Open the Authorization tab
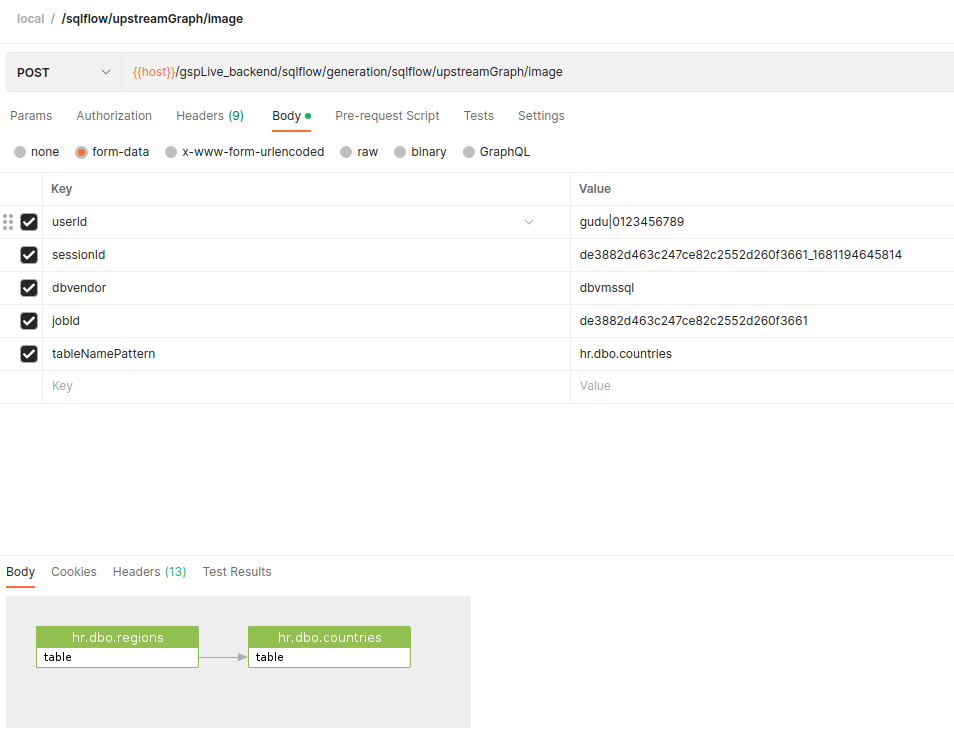954x746 pixels. click(114, 116)
